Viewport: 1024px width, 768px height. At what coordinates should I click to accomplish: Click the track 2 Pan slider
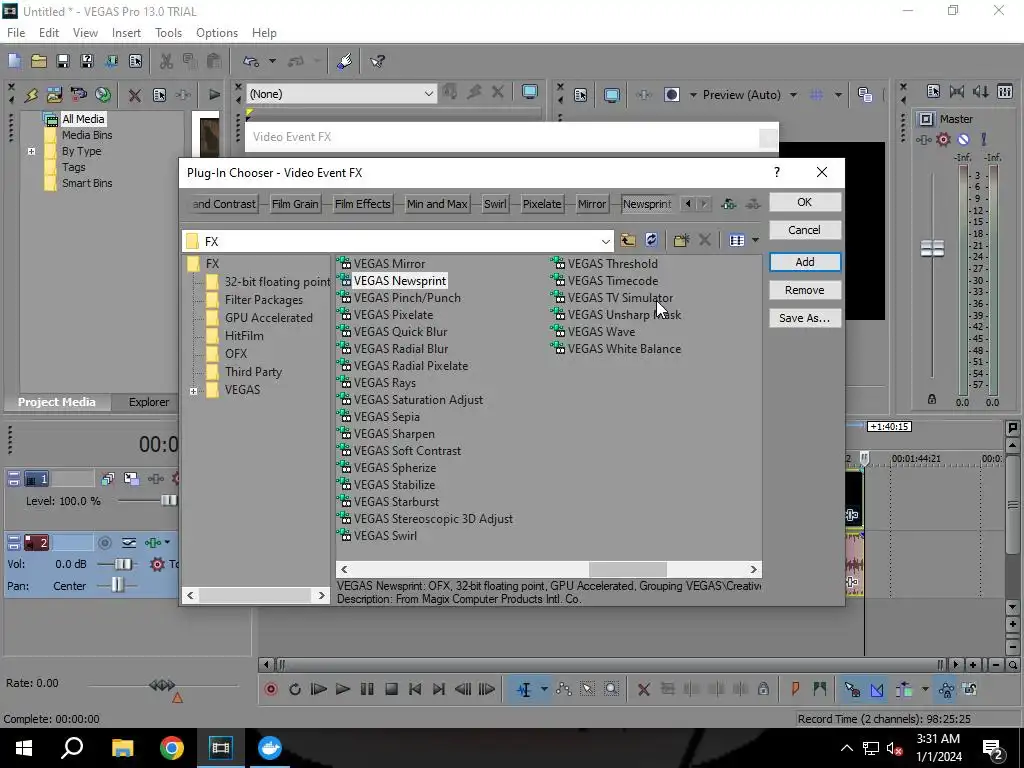(x=118, y=586)
